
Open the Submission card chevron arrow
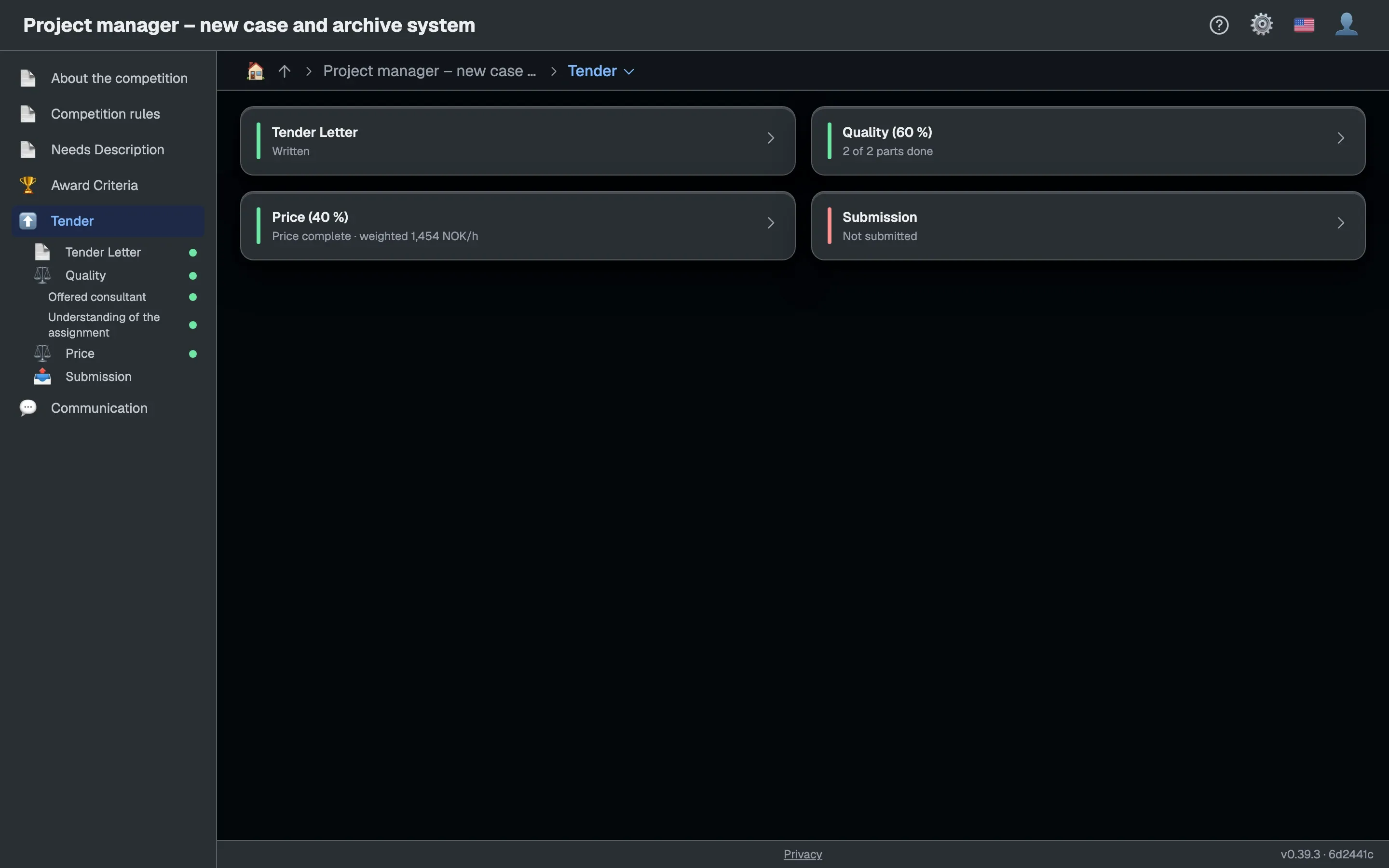[1341, 223]
